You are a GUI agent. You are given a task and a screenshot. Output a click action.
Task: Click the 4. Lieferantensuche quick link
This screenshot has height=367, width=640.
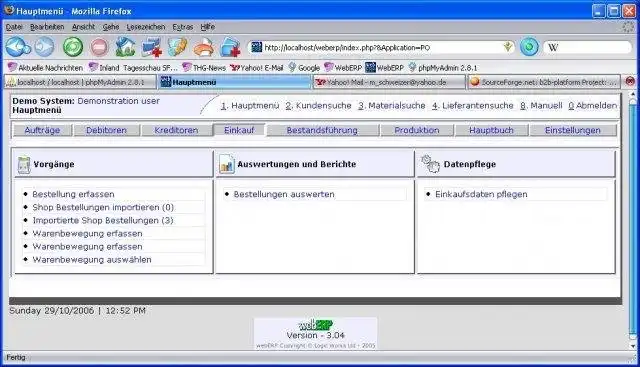(x=473, y=106)
